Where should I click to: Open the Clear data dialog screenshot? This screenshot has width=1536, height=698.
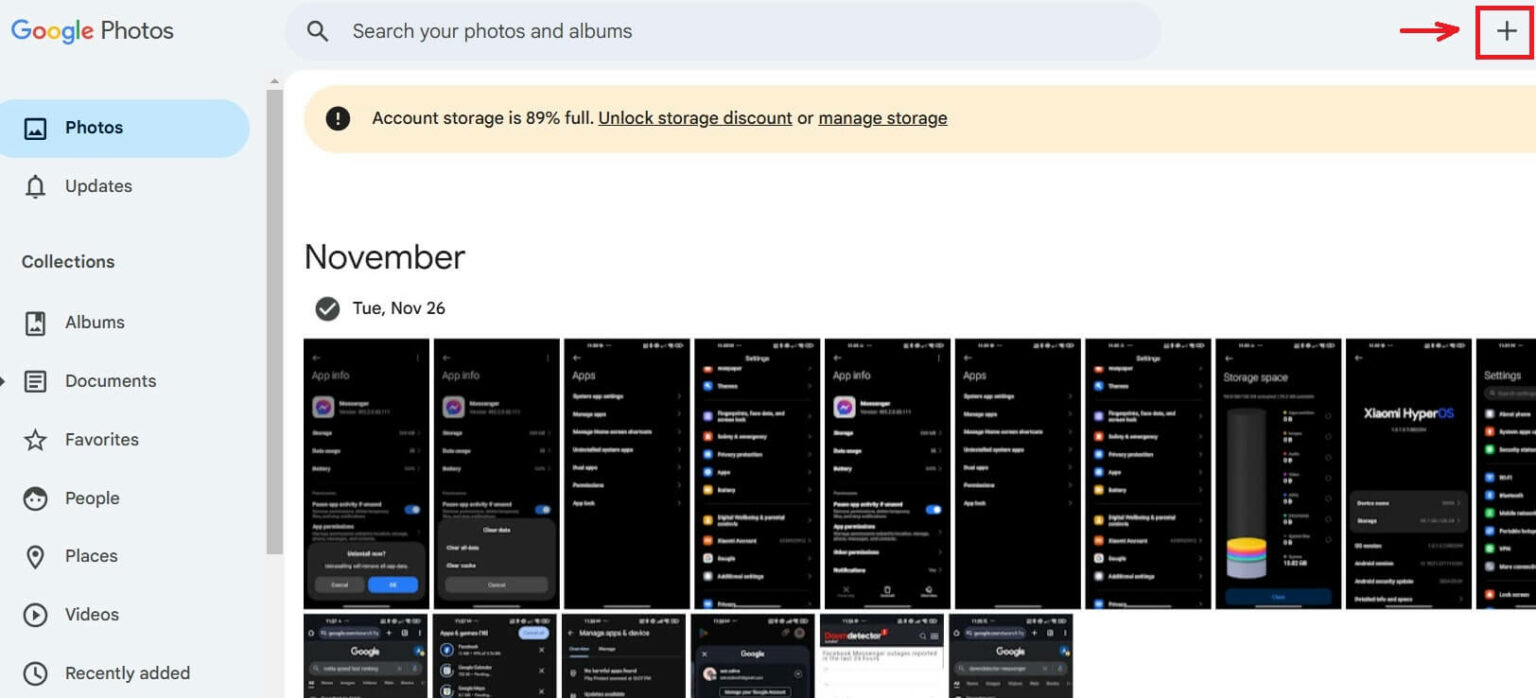[496, 473]
